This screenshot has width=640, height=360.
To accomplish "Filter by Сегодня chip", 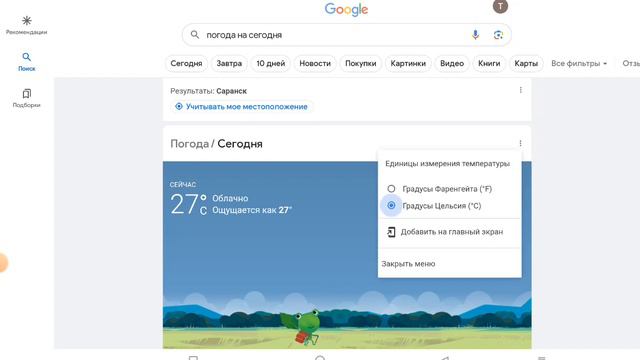I will [x=186, y=64].
